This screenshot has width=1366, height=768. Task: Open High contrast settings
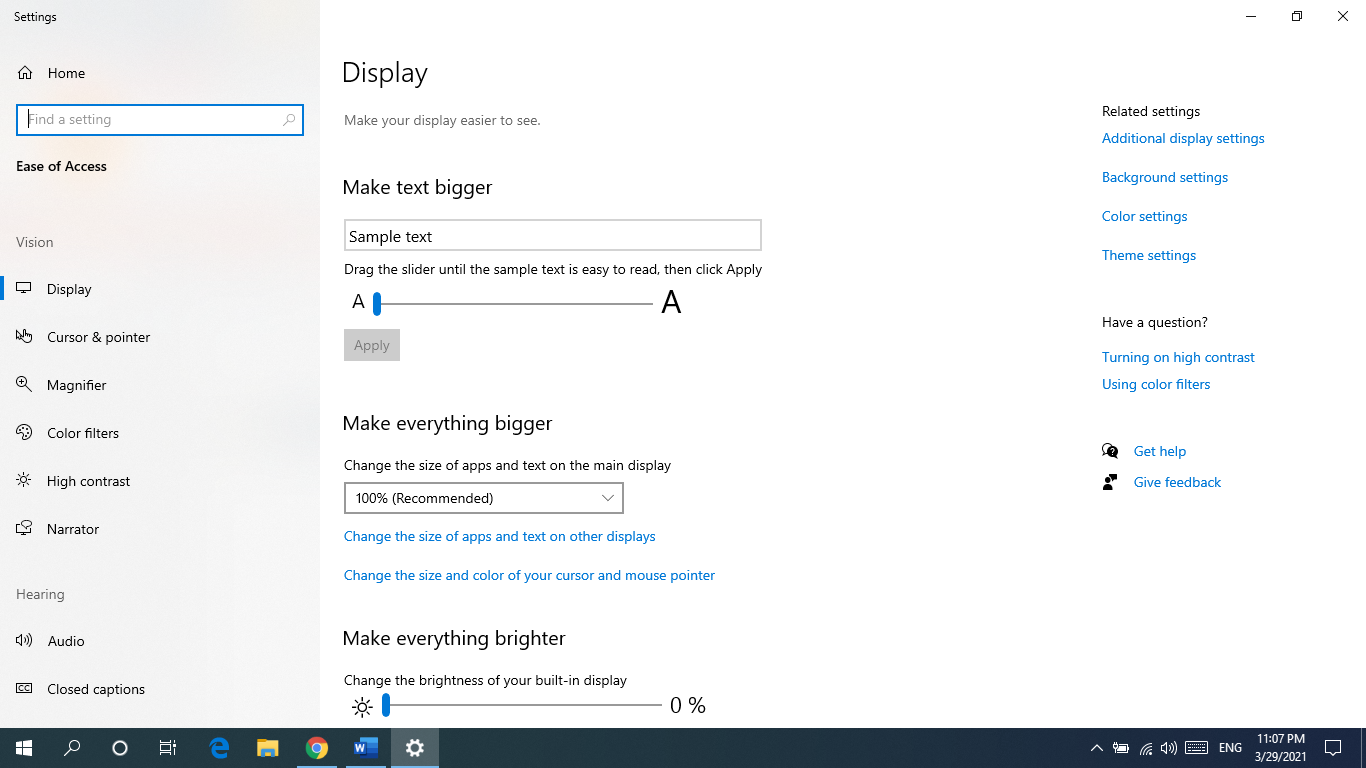88,480
